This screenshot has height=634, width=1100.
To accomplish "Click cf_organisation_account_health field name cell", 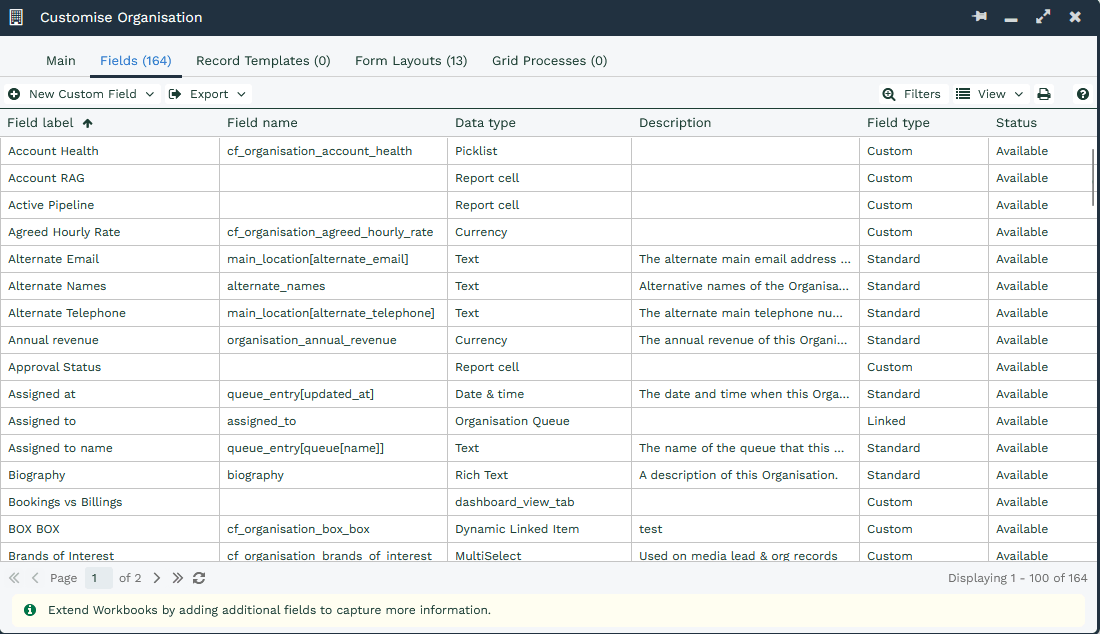I will pos(333,151).
